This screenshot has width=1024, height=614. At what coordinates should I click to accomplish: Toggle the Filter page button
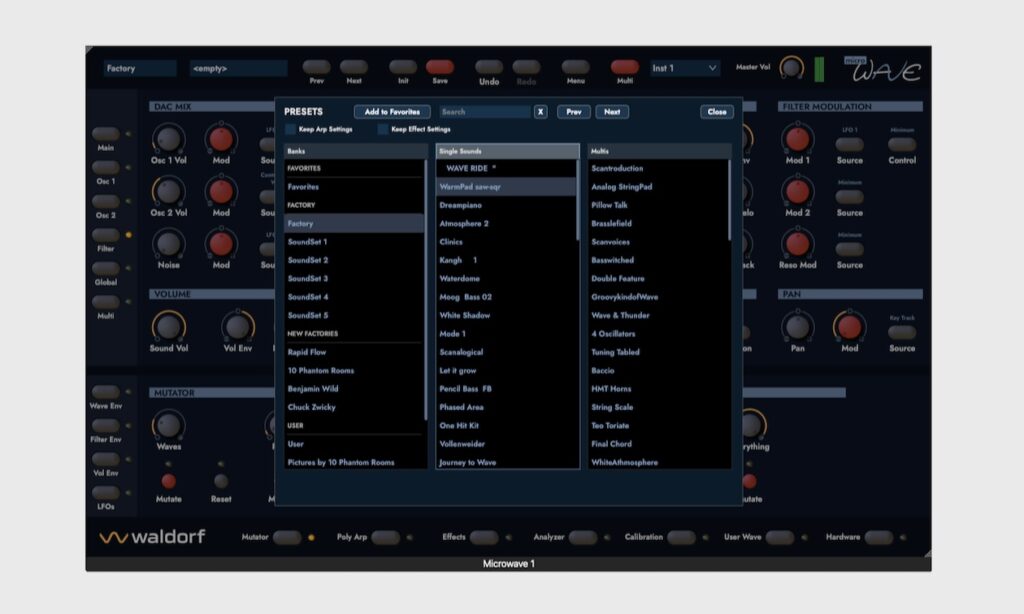(105, 234)
